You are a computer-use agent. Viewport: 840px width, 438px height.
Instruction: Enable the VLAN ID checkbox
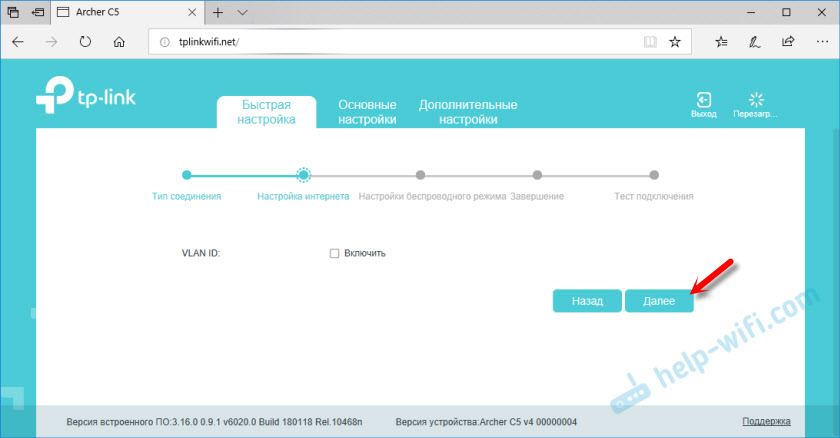(x=335, y=254)
